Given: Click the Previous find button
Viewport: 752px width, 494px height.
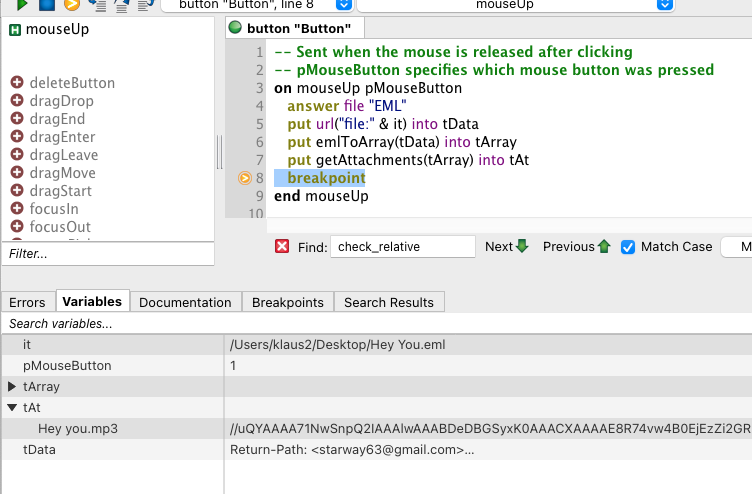Looking at the screenshot, I should [x=576, y=247].
